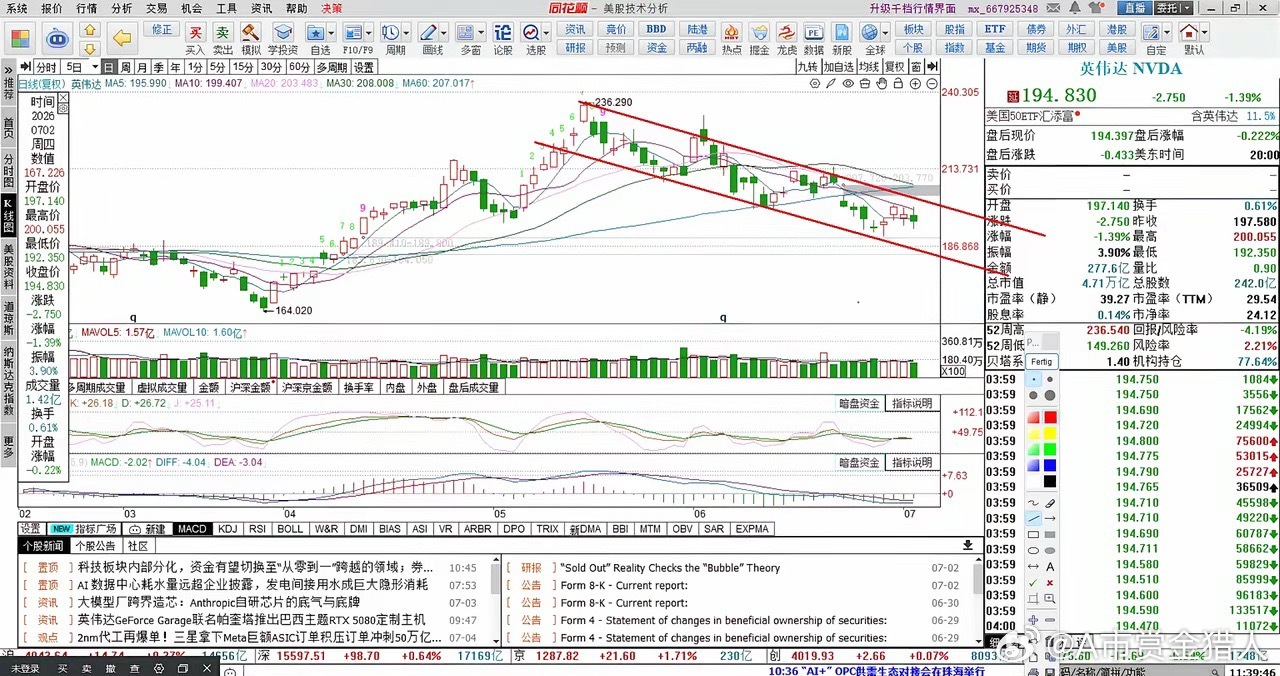Toggle 复权 price adjustment on the chart

894,67
